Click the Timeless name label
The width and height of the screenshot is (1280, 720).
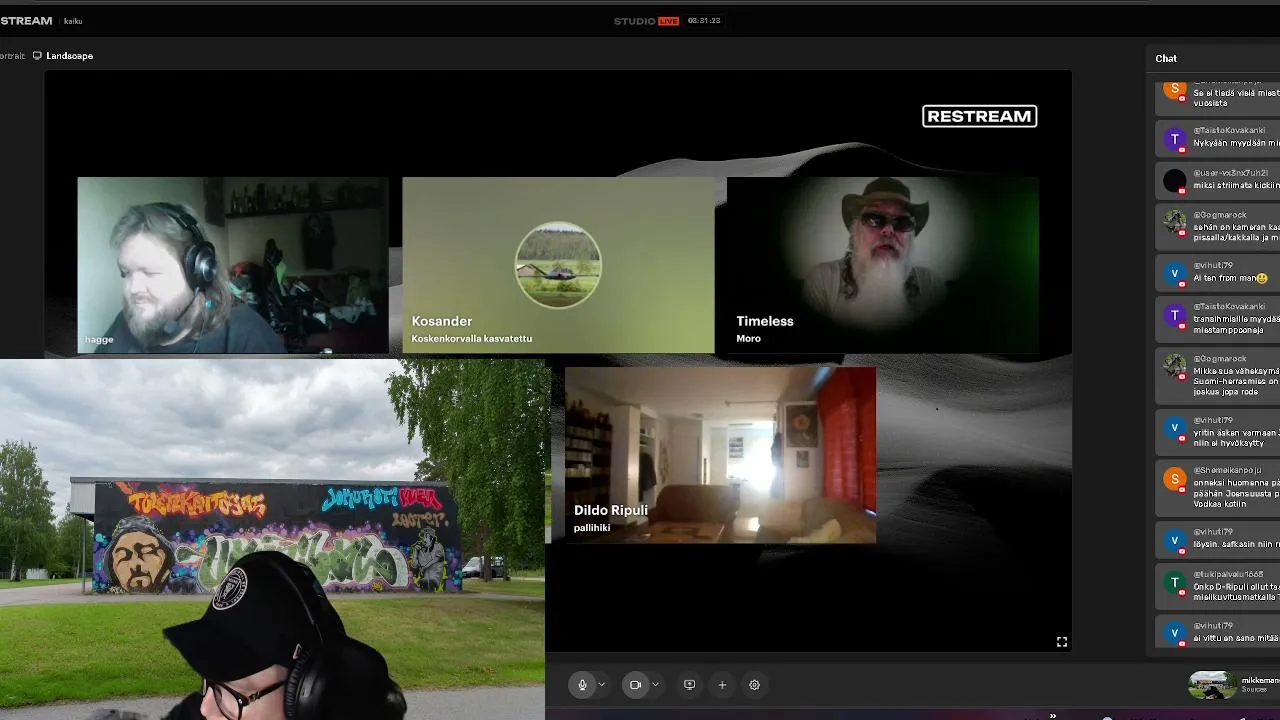(765, 321)
